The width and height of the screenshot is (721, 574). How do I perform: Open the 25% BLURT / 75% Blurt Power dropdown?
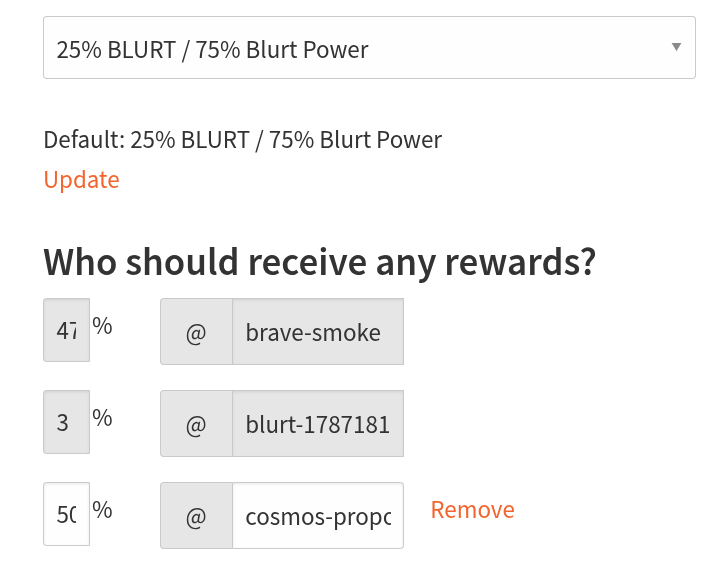tap(368, 48)
